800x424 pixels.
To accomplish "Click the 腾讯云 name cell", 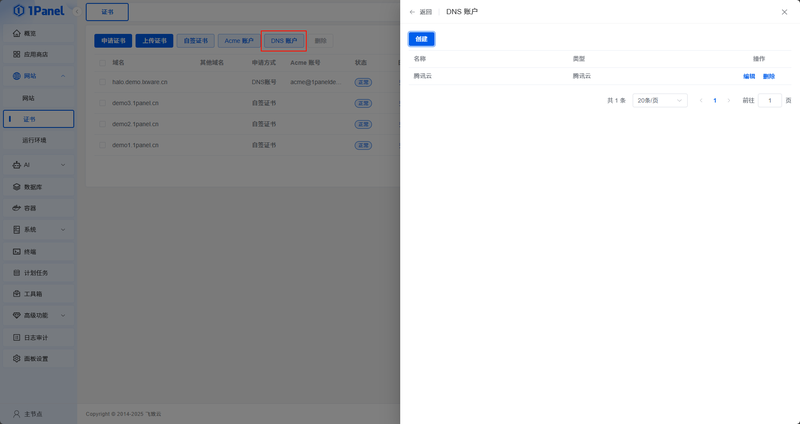I will tap(423, 76).
